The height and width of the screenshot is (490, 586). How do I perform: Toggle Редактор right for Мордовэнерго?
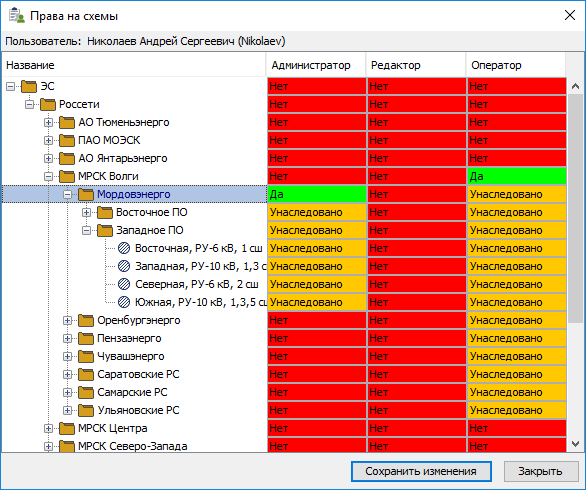(417, 194)
